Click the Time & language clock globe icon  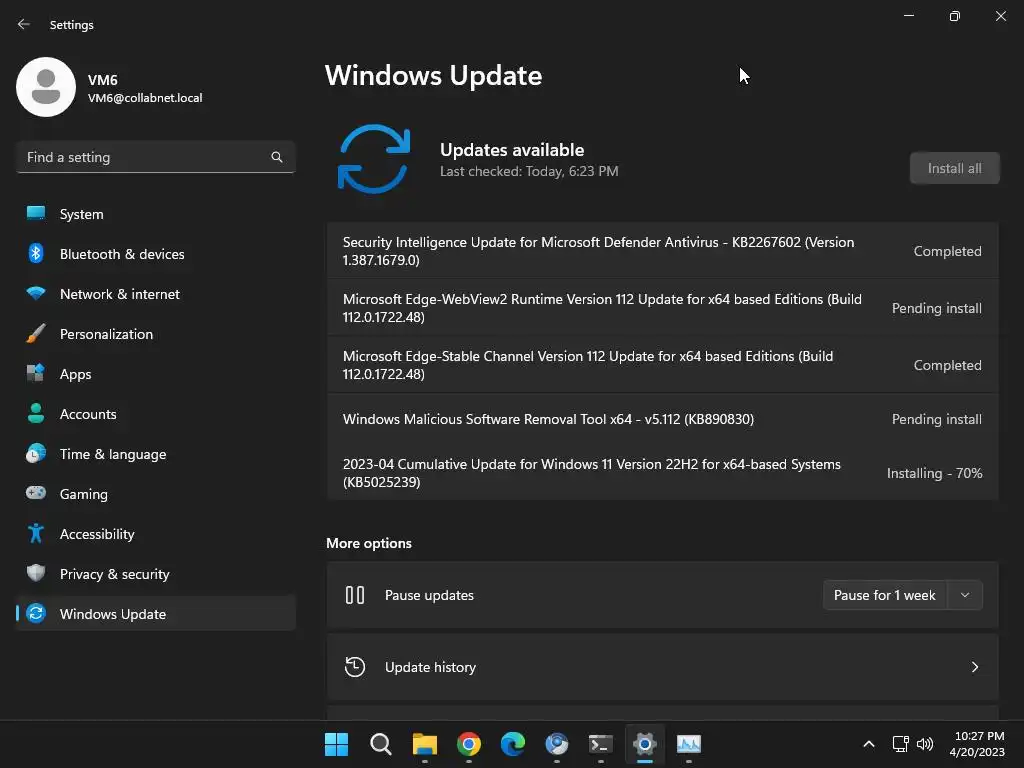pos(36,453)
